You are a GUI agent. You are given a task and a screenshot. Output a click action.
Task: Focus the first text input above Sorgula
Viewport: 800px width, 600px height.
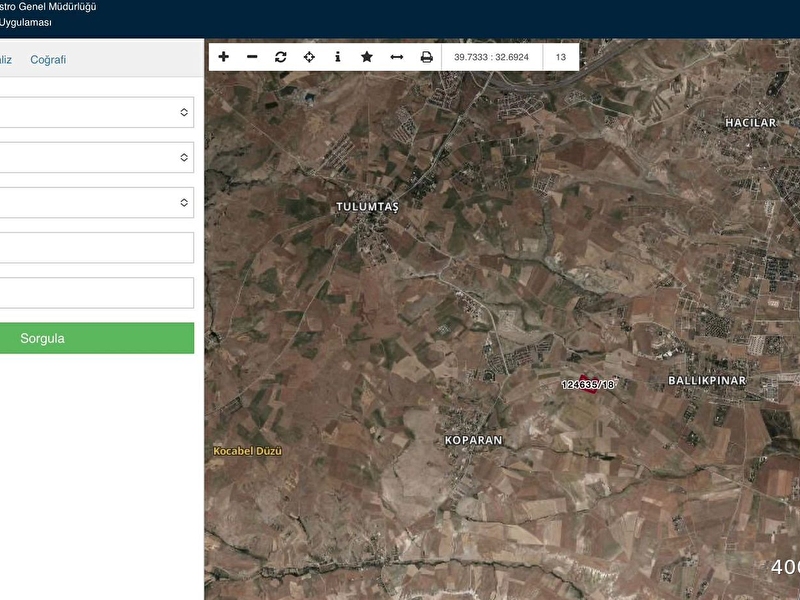pos(96,247)
